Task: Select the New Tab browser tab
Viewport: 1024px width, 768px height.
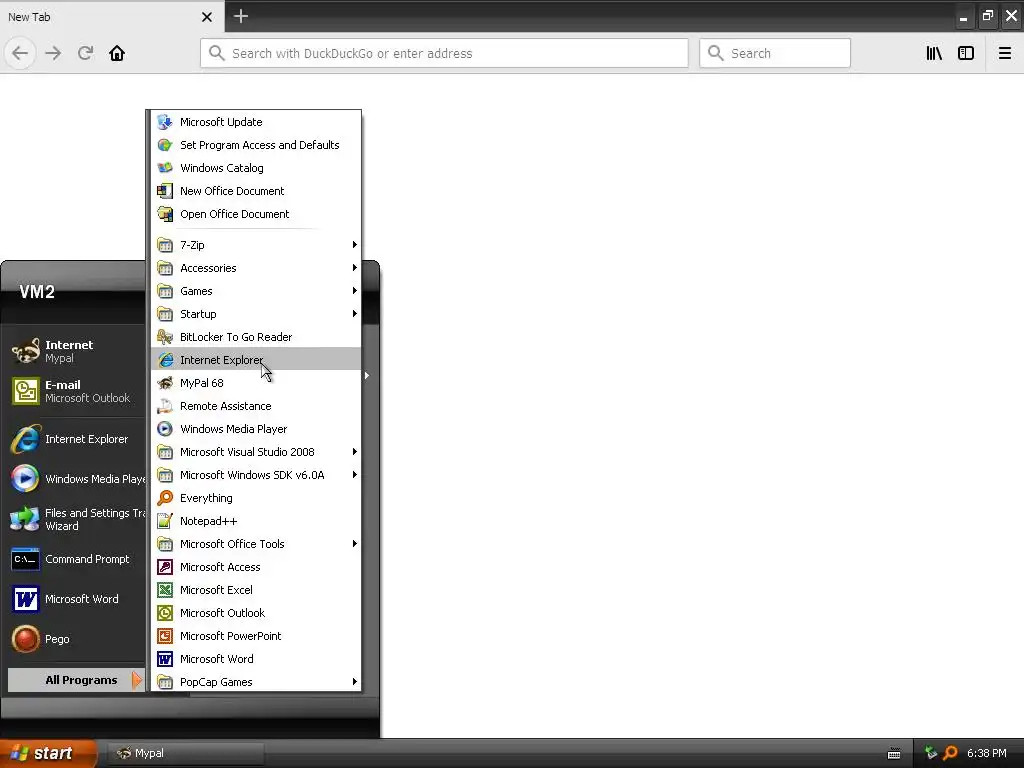Action: click(x=112, y=16)
